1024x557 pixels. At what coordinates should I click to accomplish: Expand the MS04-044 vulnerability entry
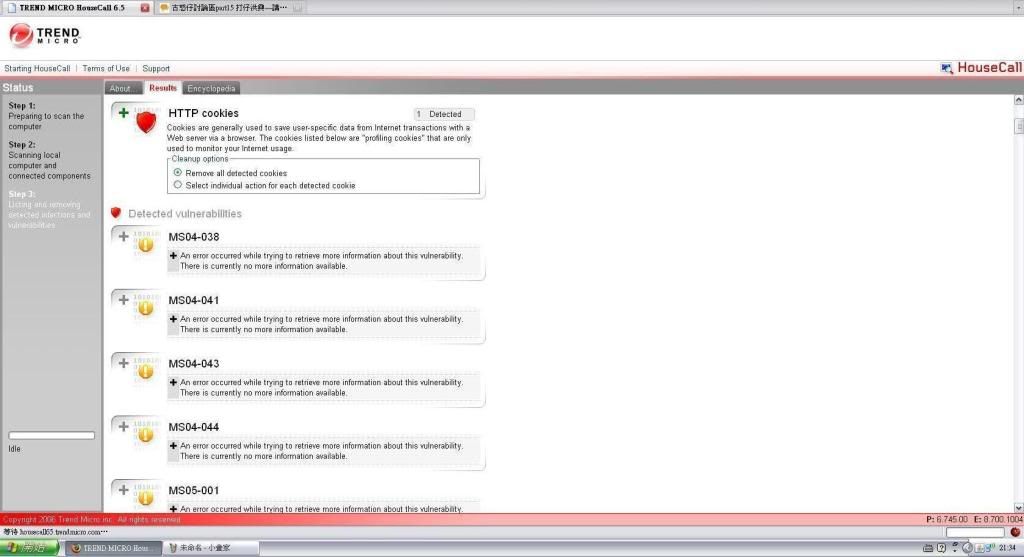tap(123, 426)
